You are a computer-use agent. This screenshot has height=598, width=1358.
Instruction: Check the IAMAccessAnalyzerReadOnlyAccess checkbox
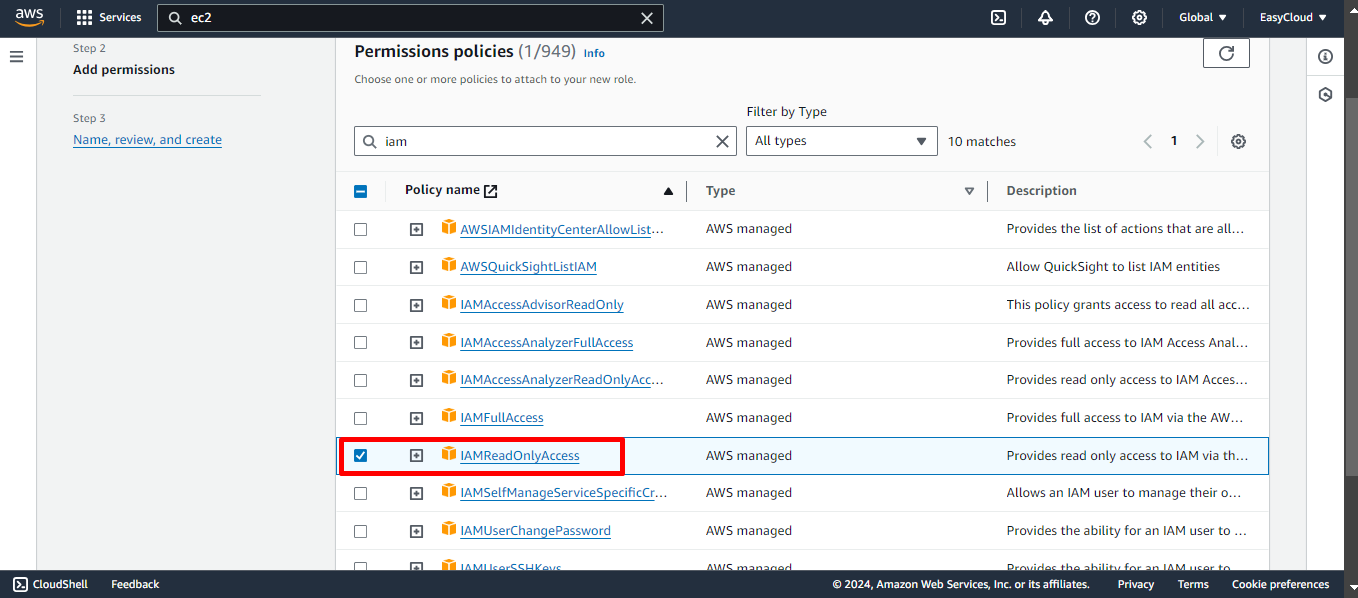361,380
